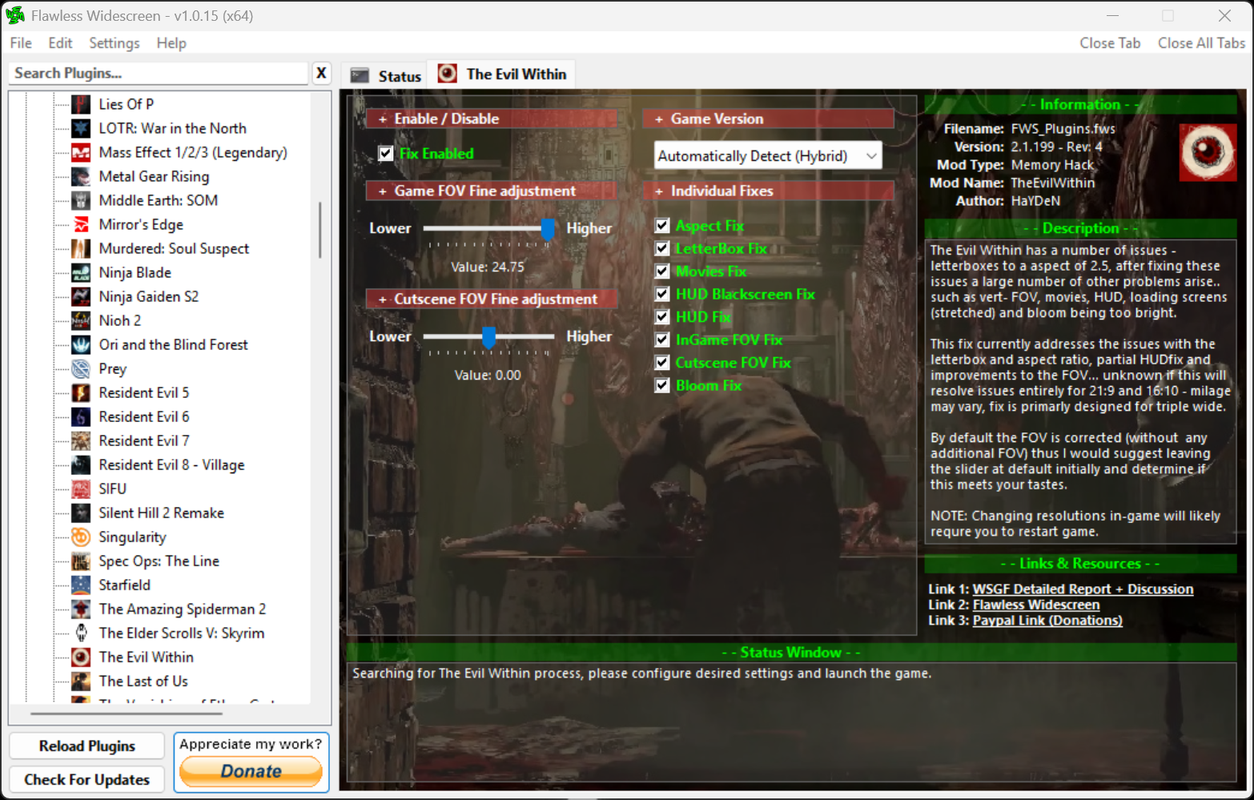Click the Silent Hill 2 Remake icon
The image size is (1254, 800).
pos(81,512)
